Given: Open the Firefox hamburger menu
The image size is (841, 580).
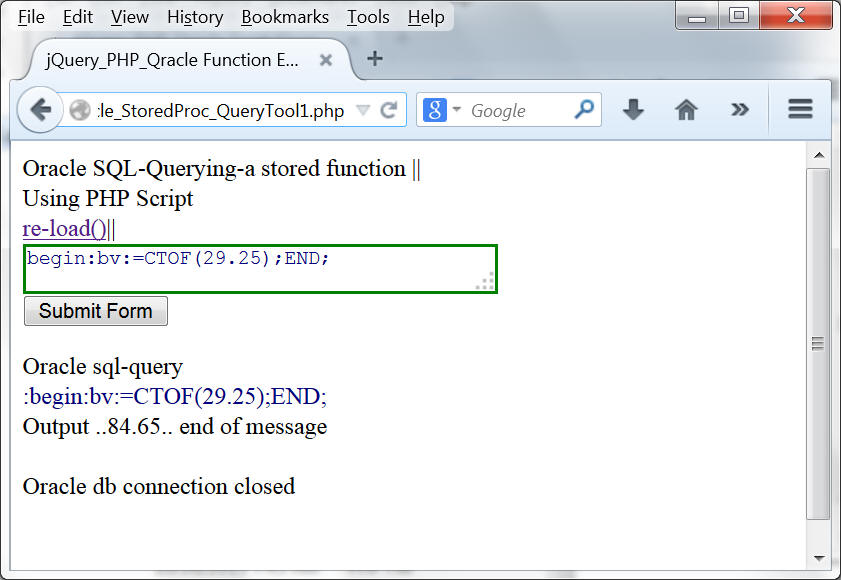Looking at the screenshot, I should point(800,109).
